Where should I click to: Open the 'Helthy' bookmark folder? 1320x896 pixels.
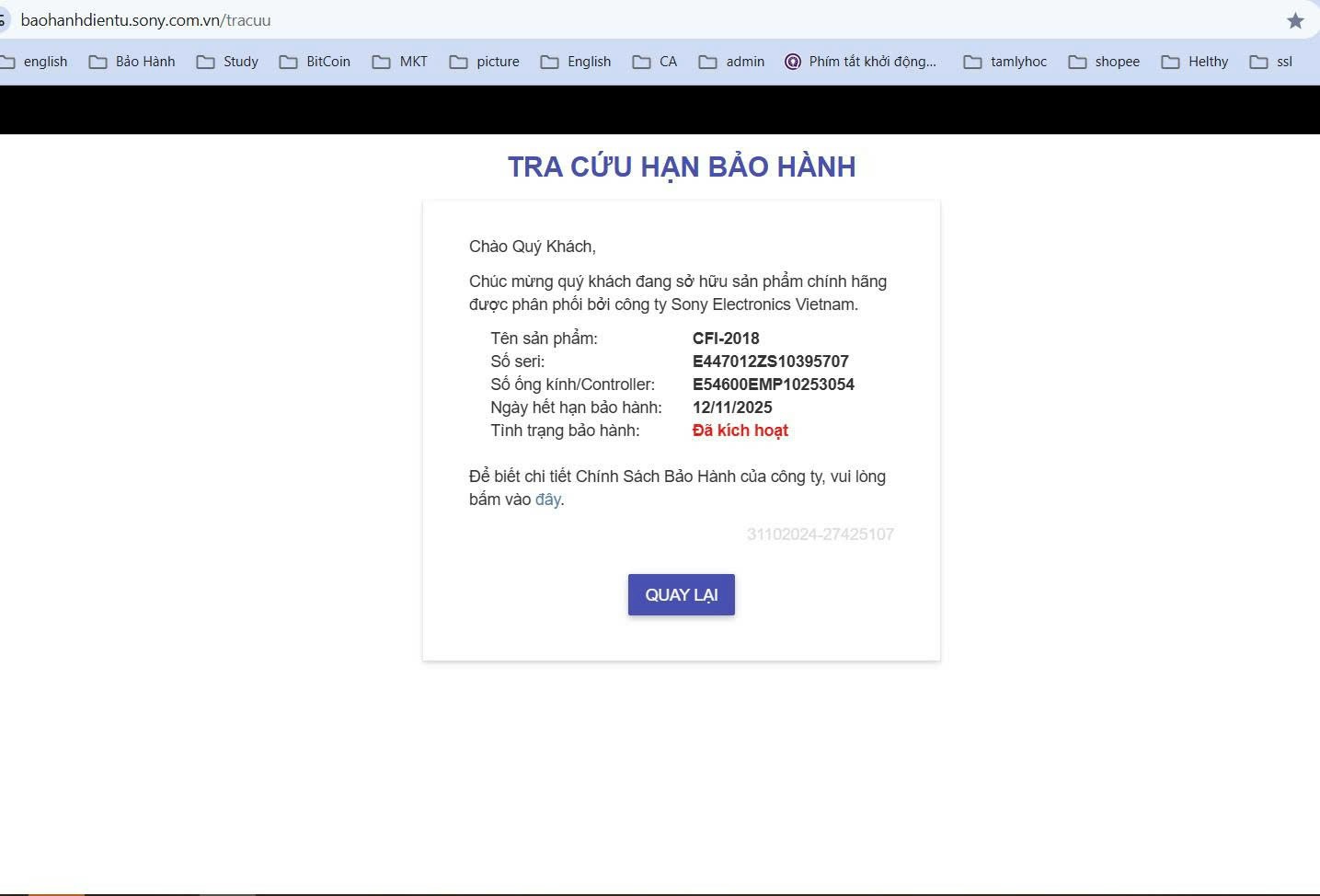tap(1195, 62)
